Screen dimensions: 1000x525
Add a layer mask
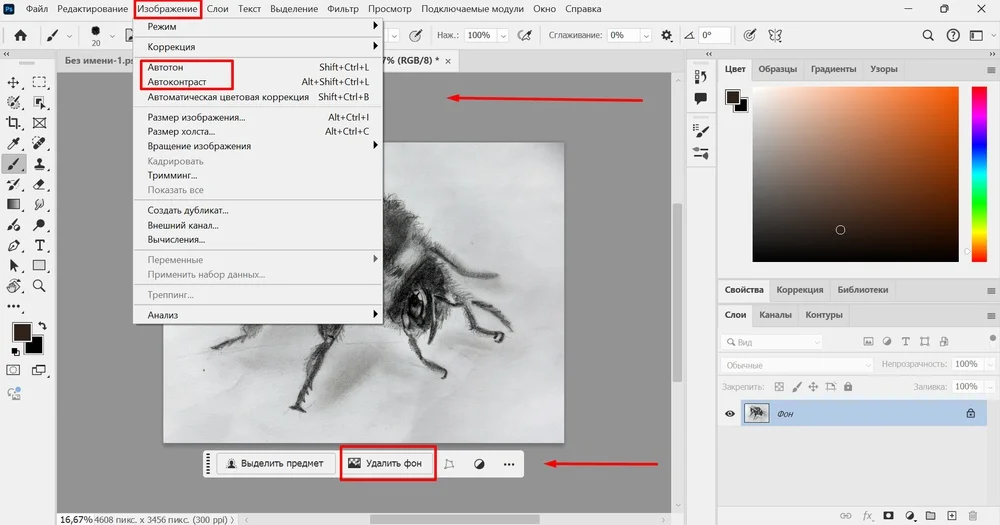tap(887, 516)
